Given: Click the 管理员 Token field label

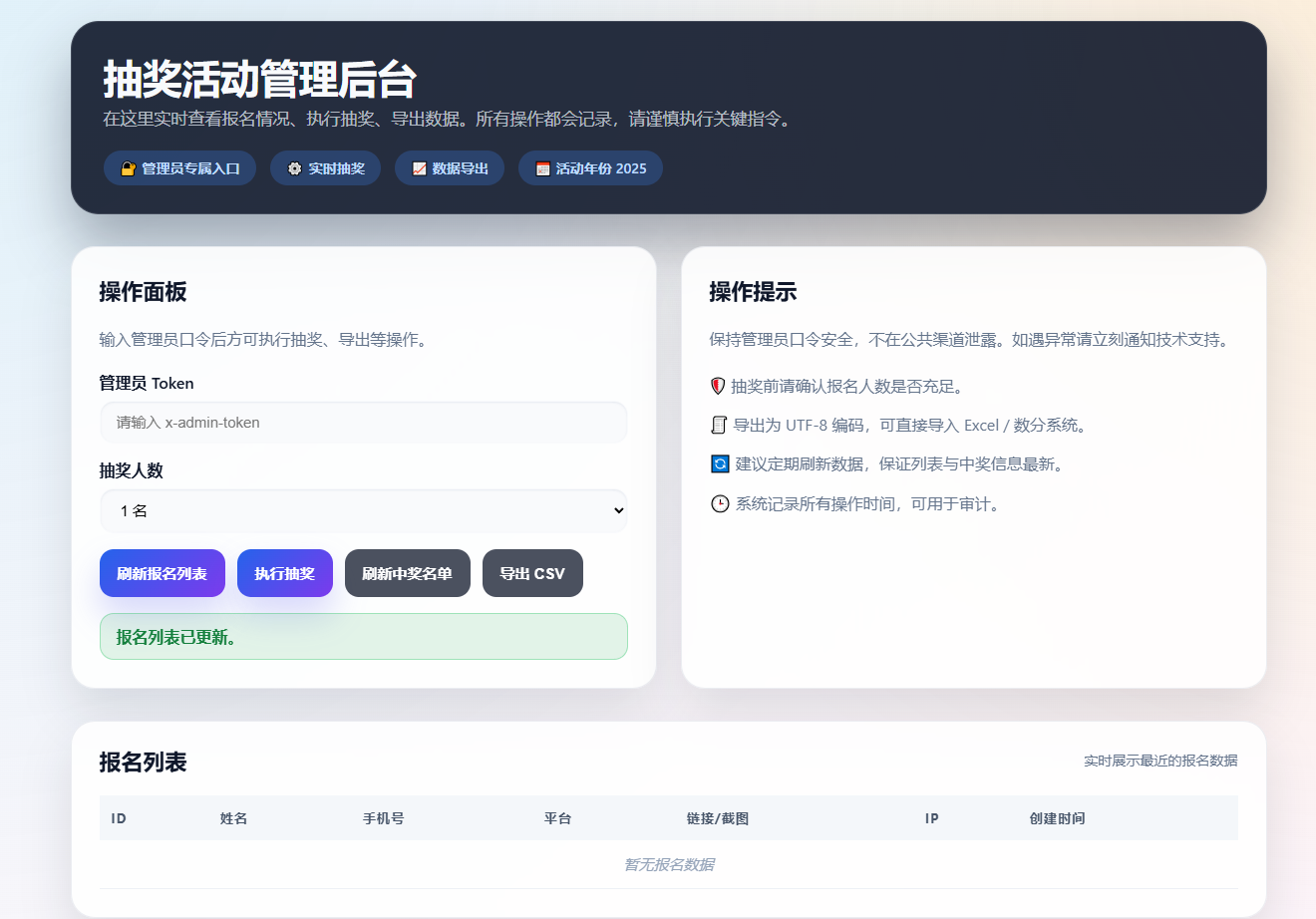Looking at the screenshot, I should pos(147,383).
